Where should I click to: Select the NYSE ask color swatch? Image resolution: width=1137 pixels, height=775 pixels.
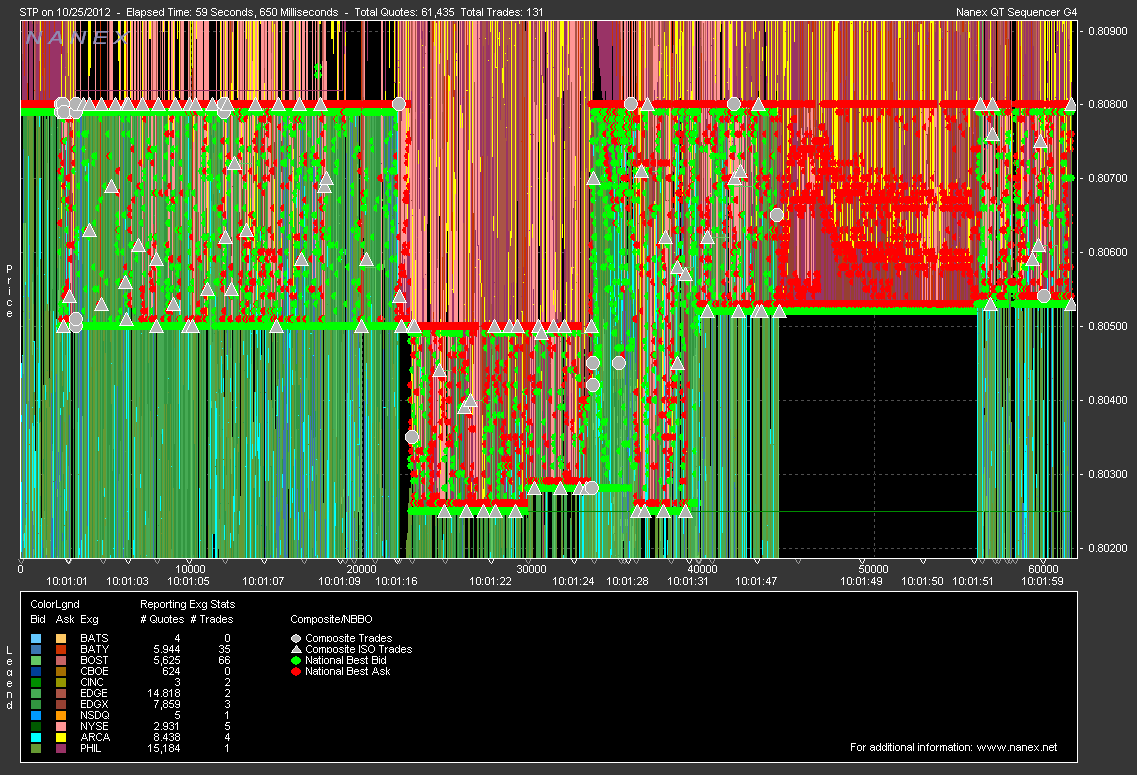pyautogui.click(x=62, y=726)
